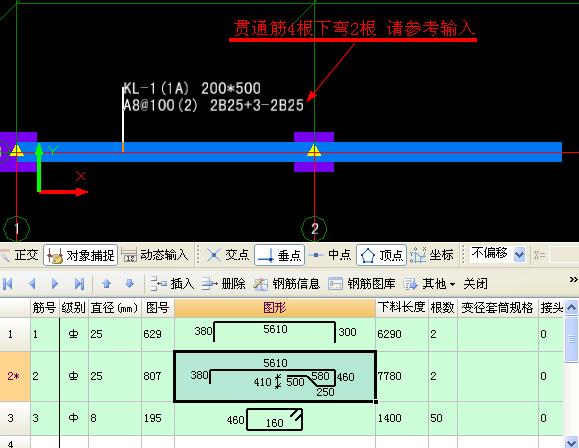Enable 交点 intersection snap
579x448 pixels.
coord(227,255)
